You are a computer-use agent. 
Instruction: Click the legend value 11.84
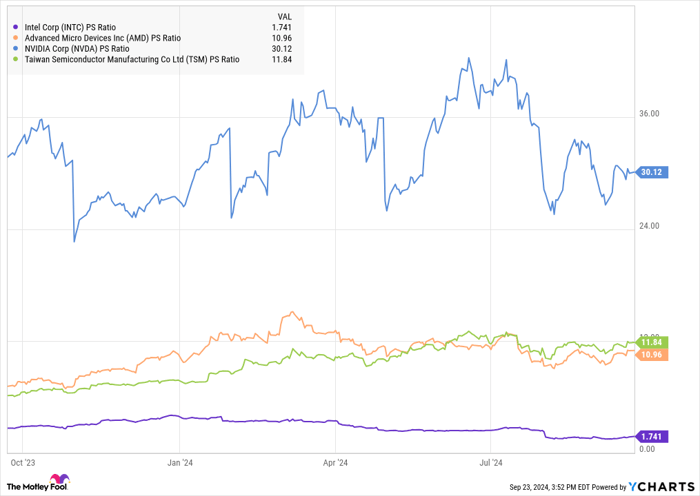282,59
